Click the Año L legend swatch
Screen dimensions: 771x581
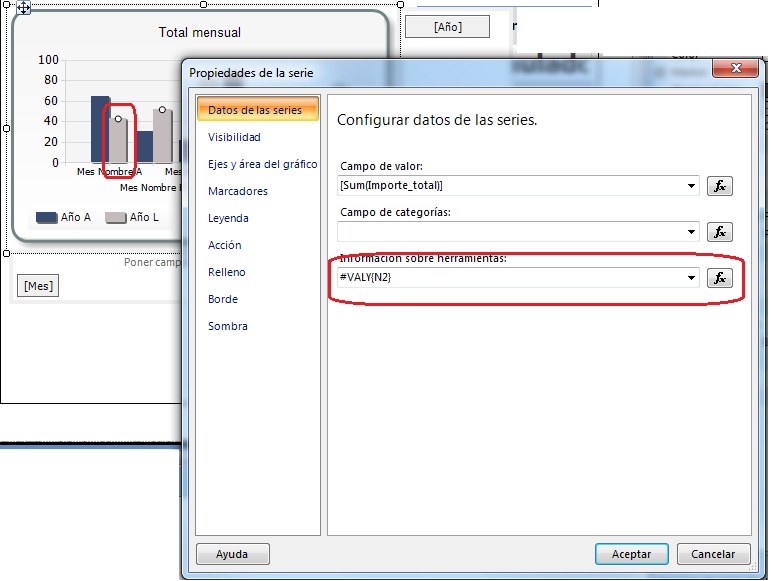(x=116, y=218)
